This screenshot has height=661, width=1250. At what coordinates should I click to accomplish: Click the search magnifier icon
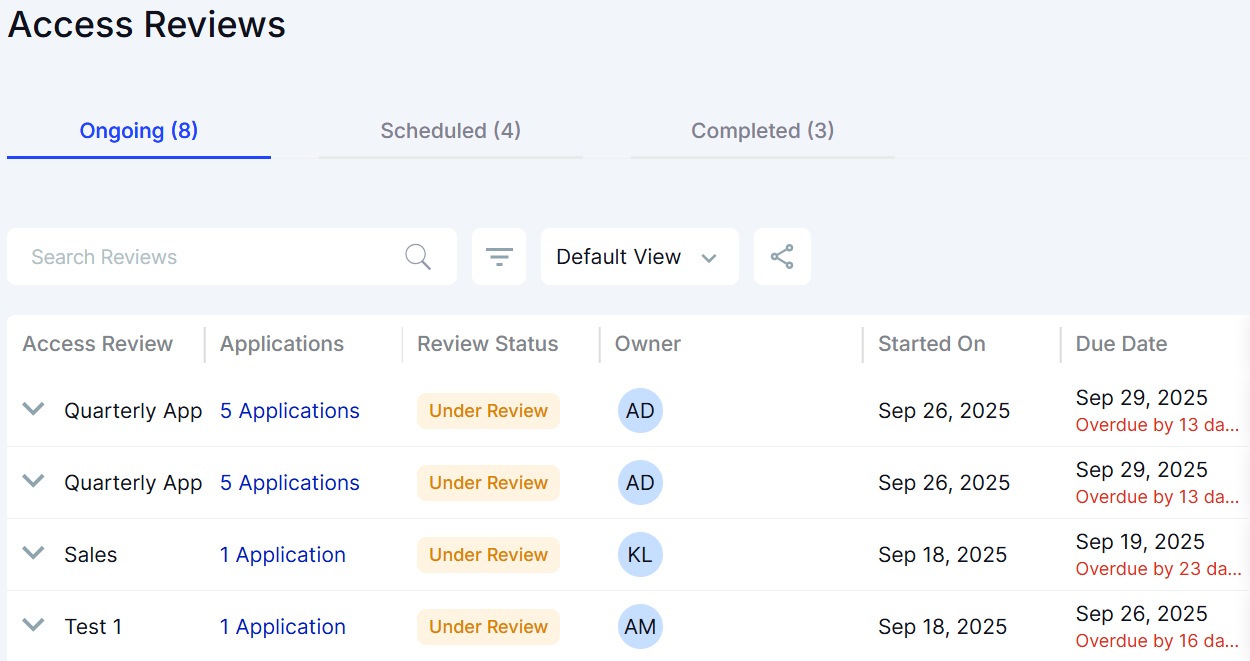[x=418, y=256]
